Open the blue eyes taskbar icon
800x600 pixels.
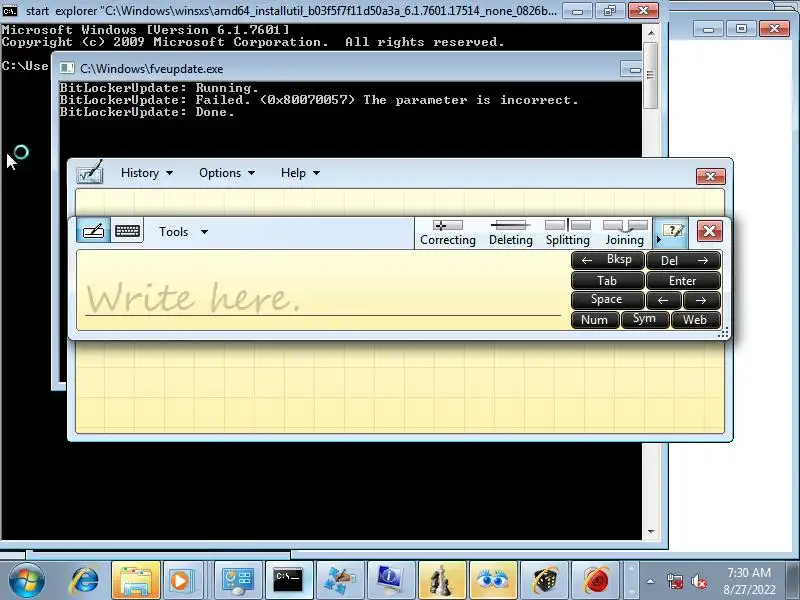(493, 580)
